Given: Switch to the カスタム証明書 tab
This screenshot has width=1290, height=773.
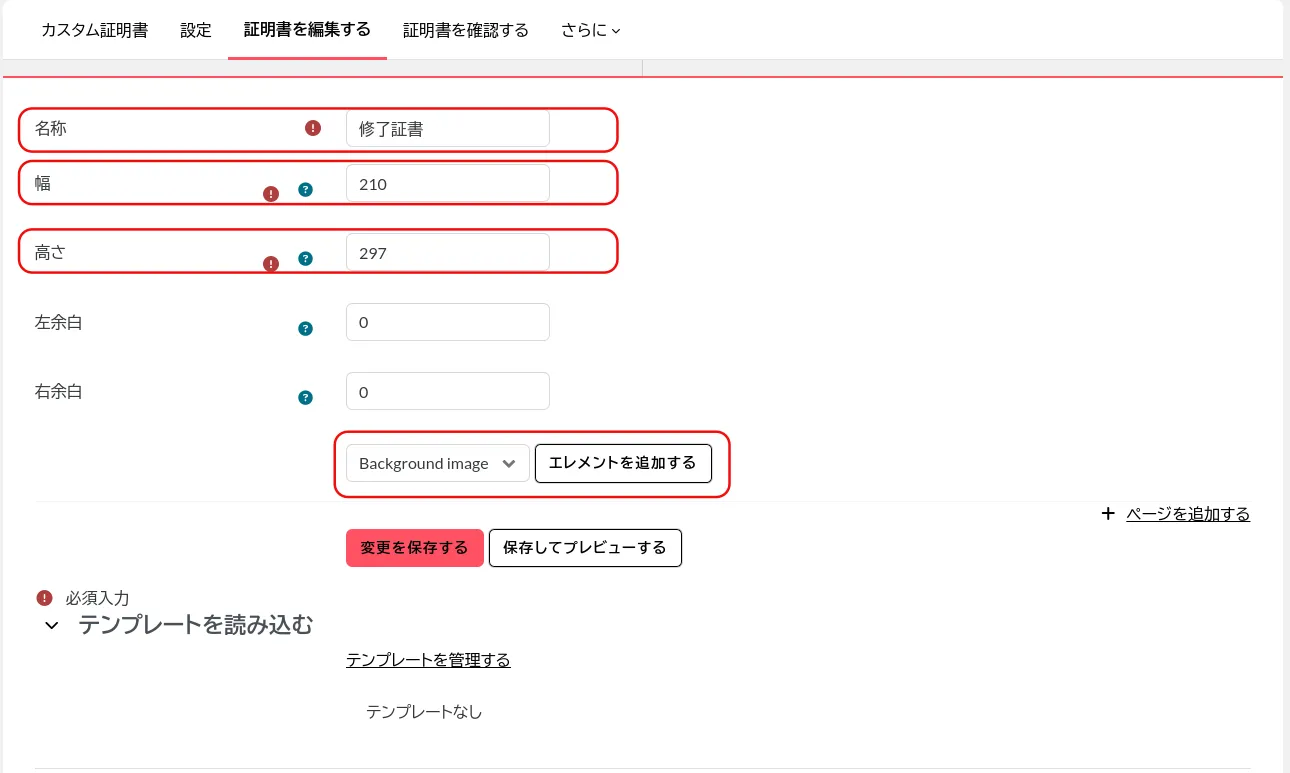Looking at the screenshot, I should point(94,30).
